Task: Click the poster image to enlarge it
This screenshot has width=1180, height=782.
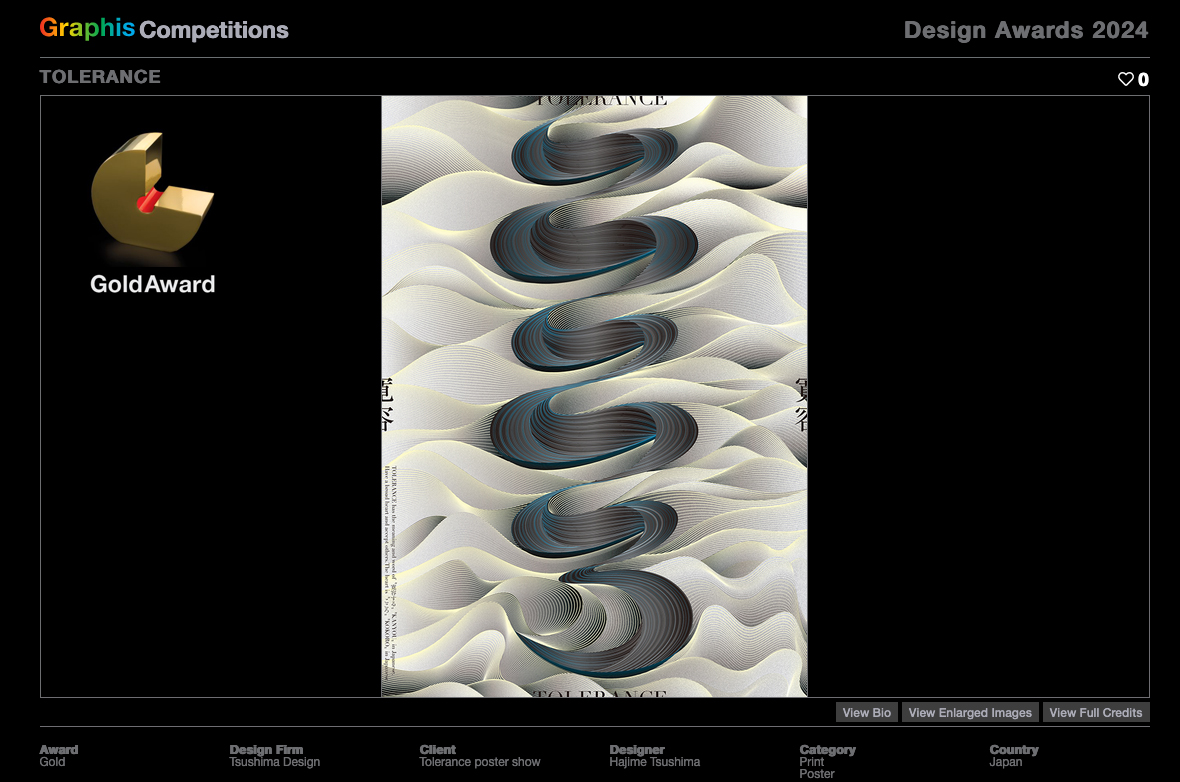Action: click(x=594, y=395)
